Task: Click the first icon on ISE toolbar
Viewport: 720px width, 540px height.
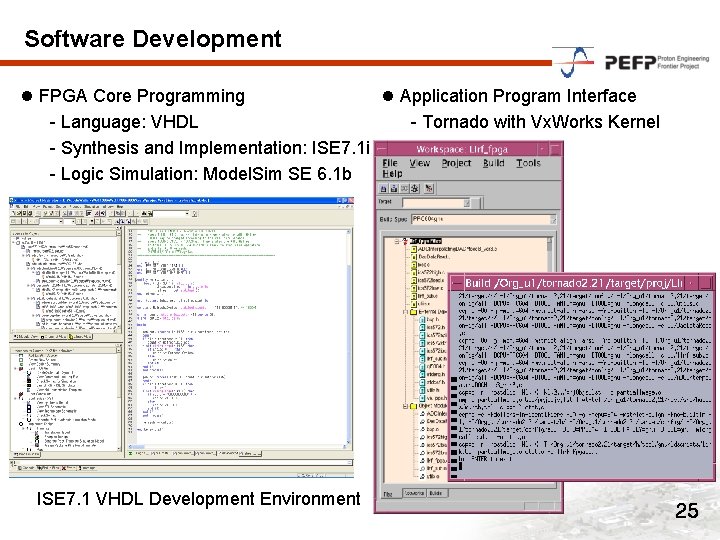Action: [x=14, y=214]
